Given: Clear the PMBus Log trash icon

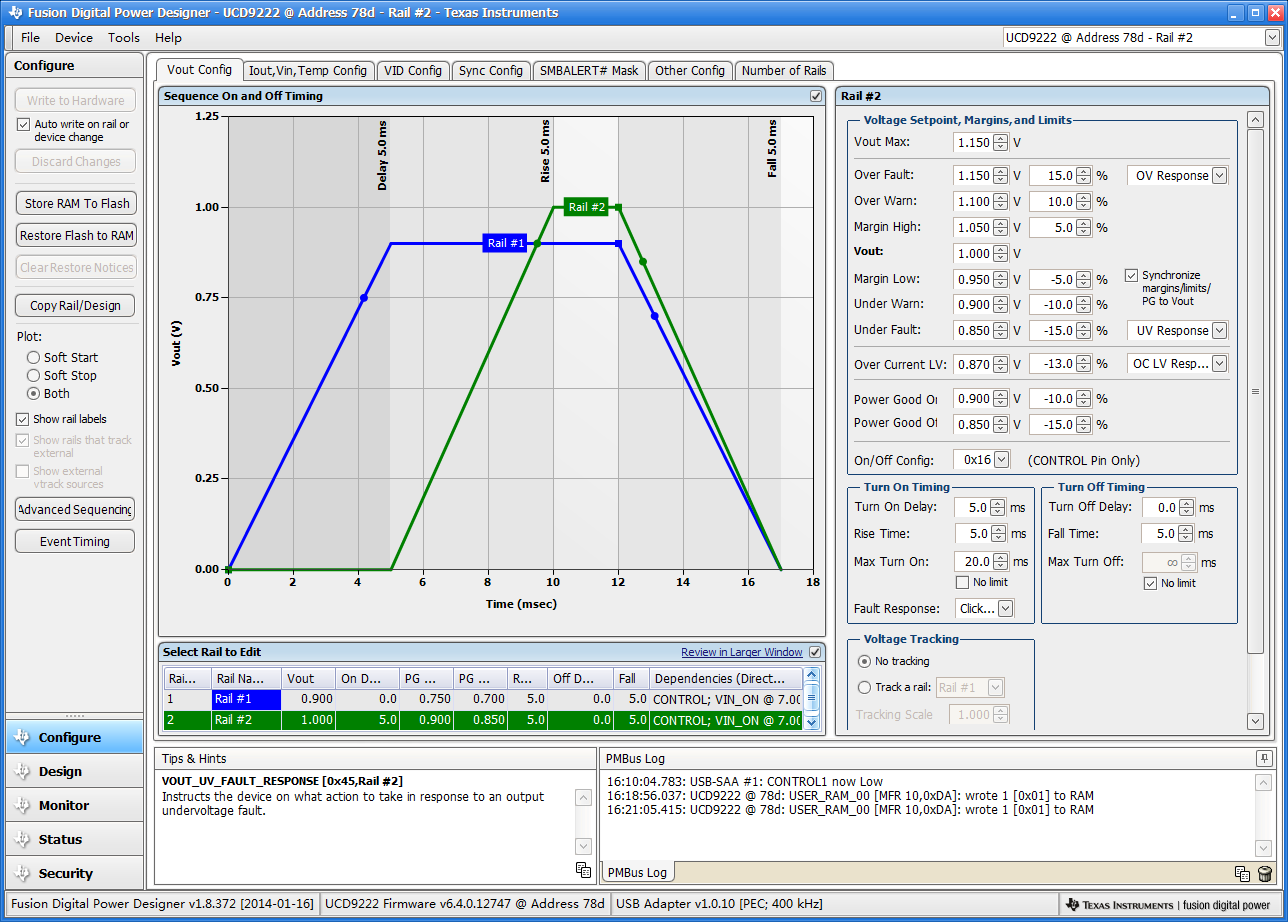Looking at the screenshot, I should (1265, 874).
